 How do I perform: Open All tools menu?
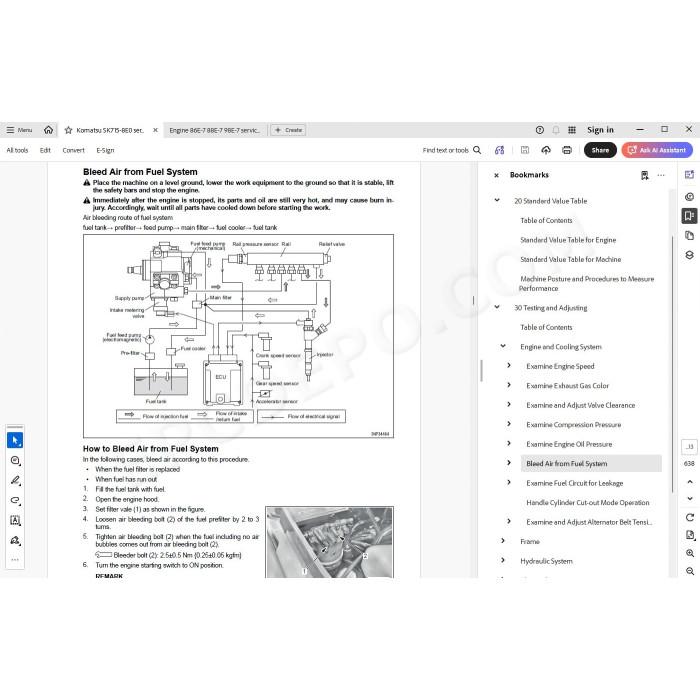[x=17, y=150]
